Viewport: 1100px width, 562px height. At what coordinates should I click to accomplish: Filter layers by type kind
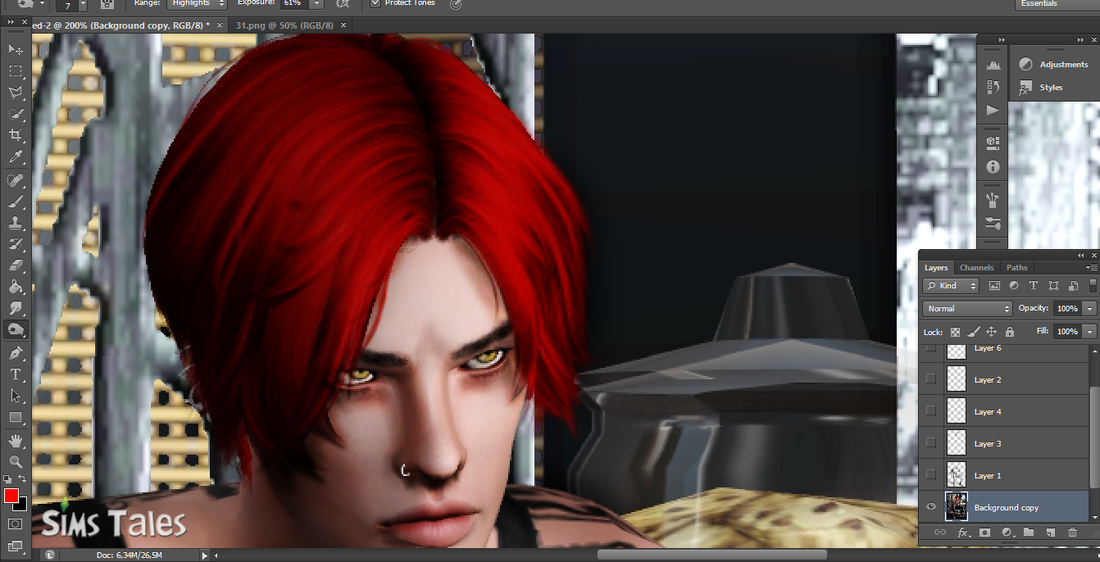click(x=1033, y=286)
